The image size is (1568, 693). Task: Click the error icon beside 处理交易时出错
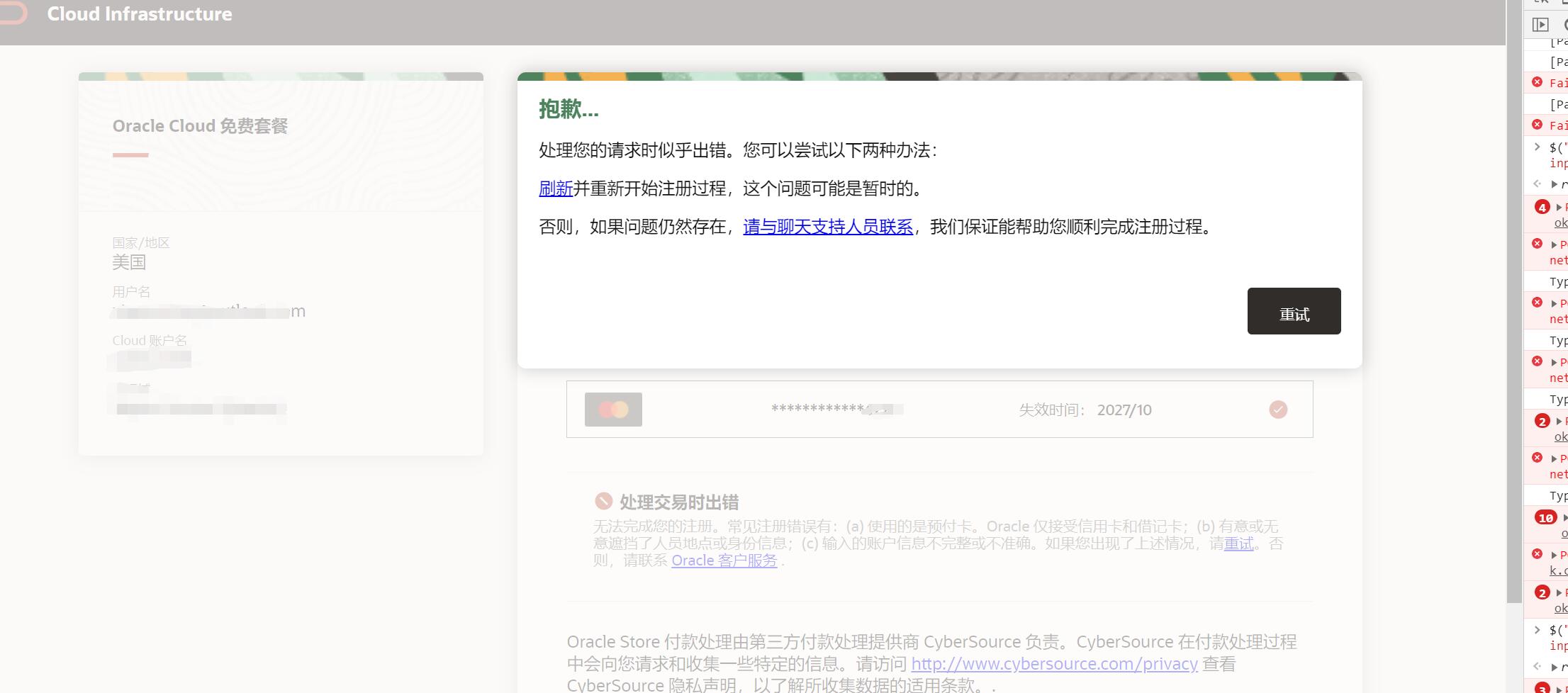[x=603, y=502]
